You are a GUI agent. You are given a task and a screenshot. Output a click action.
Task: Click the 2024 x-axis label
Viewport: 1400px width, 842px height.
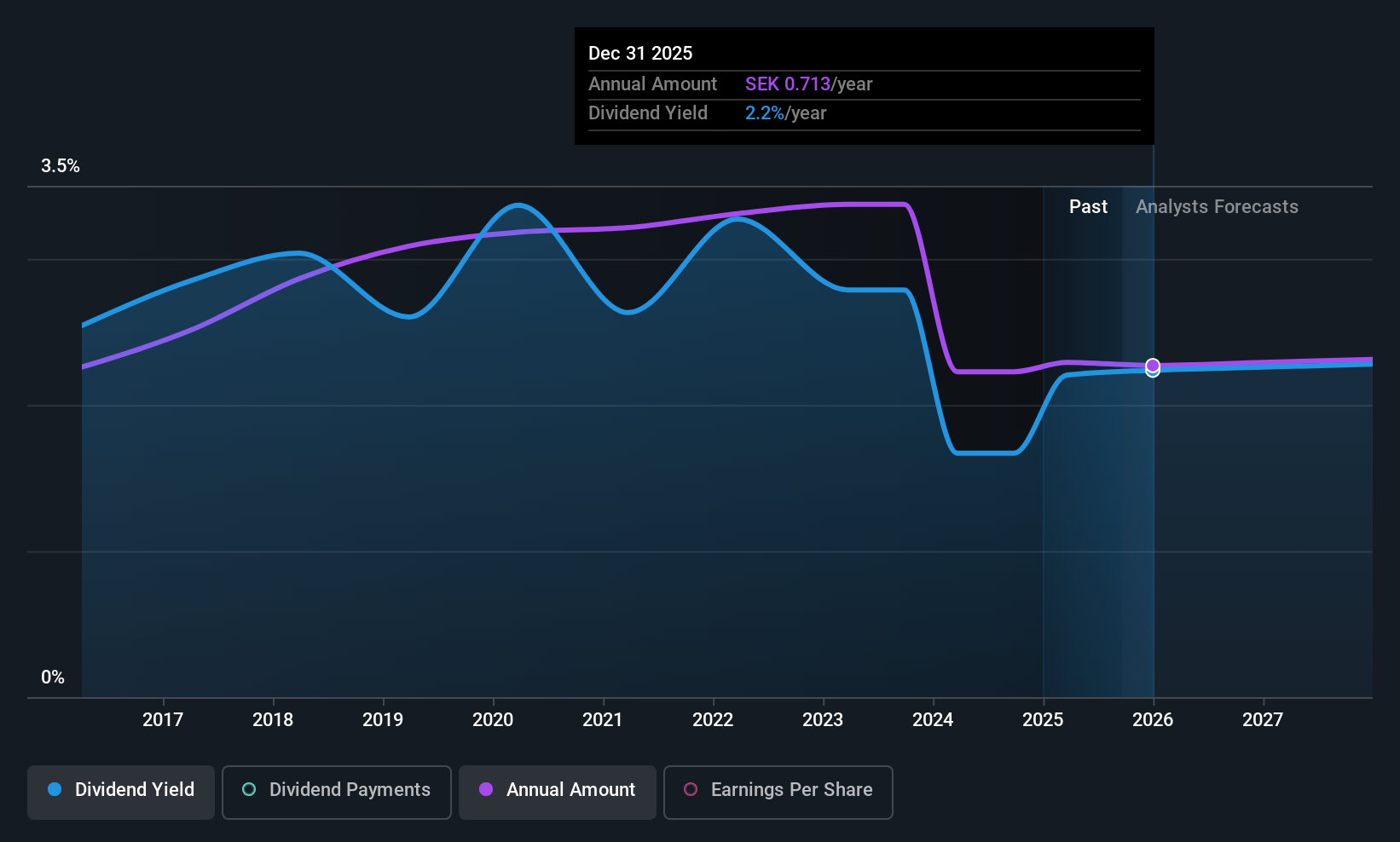click(x=933, y=719)
